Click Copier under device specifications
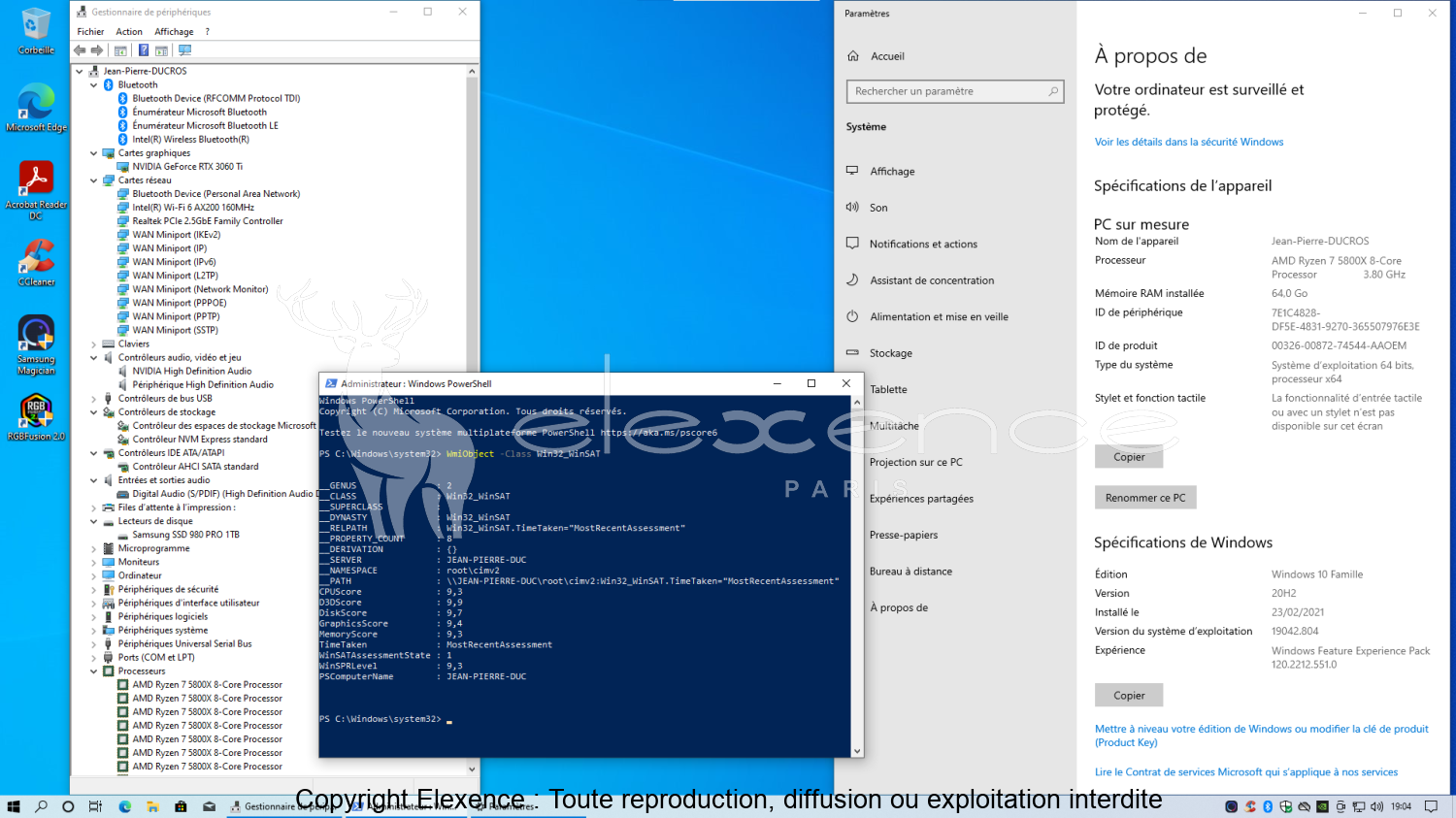 1129,457
